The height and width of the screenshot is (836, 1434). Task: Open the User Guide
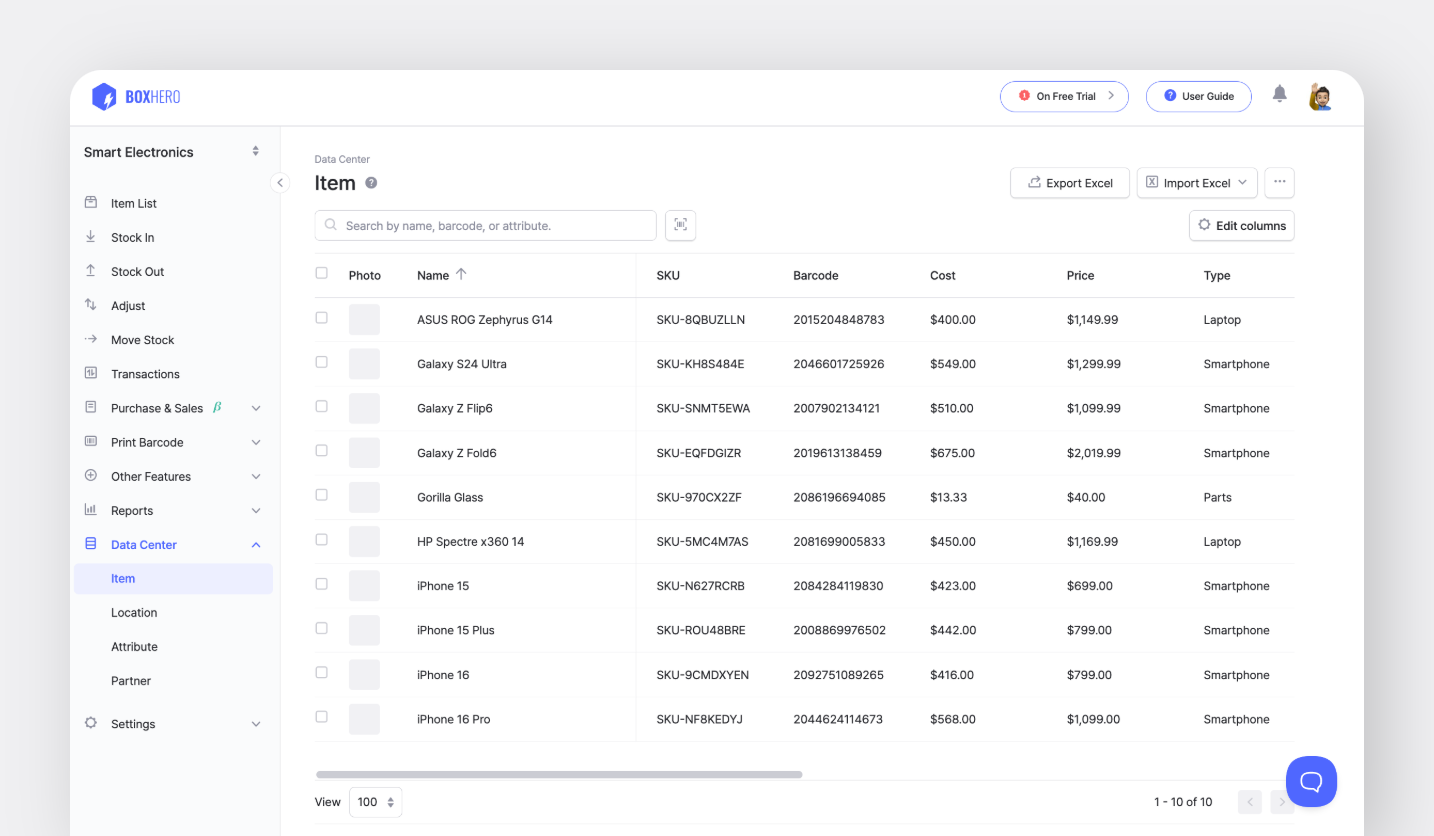pyautogui.click(x=1198, y=96)
